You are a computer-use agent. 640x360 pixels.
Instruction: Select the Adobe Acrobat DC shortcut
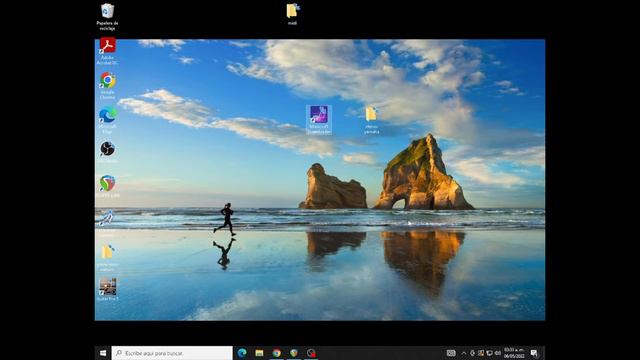pos(107,51)
